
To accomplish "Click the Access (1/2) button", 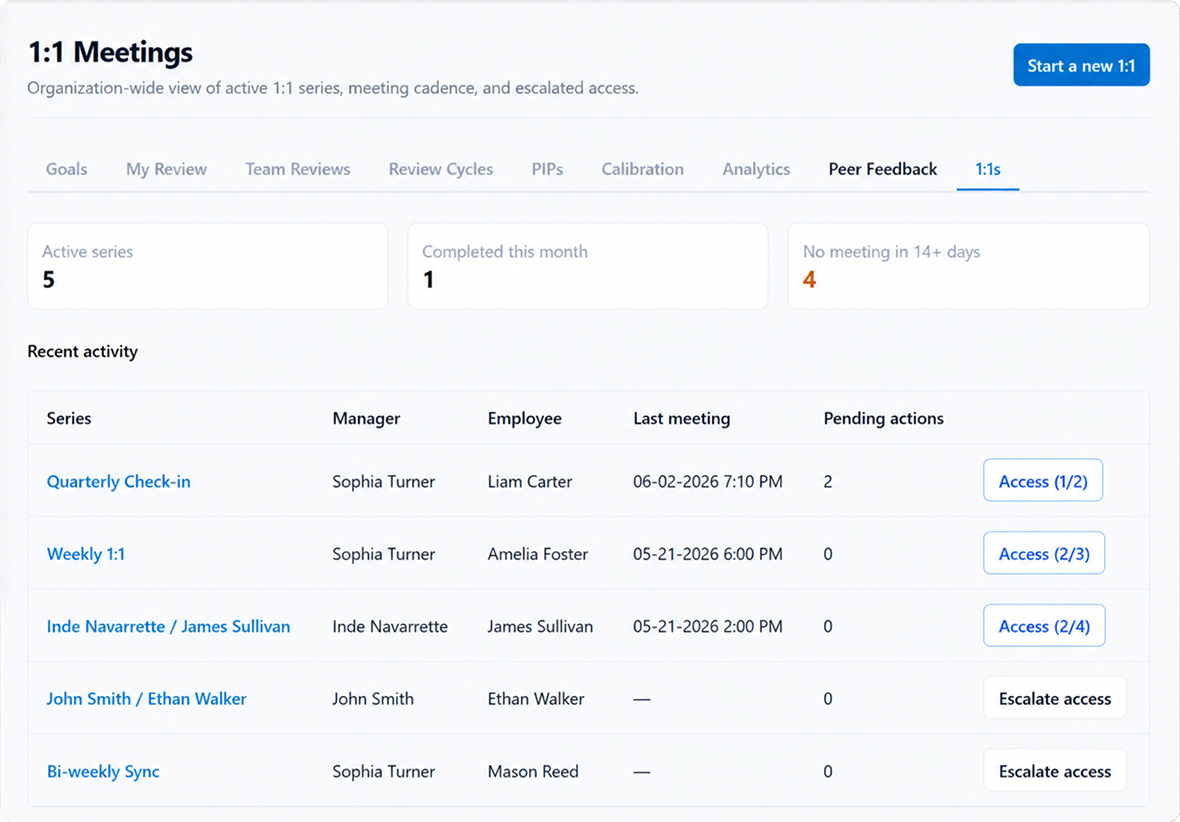I will coord(1043,480).
